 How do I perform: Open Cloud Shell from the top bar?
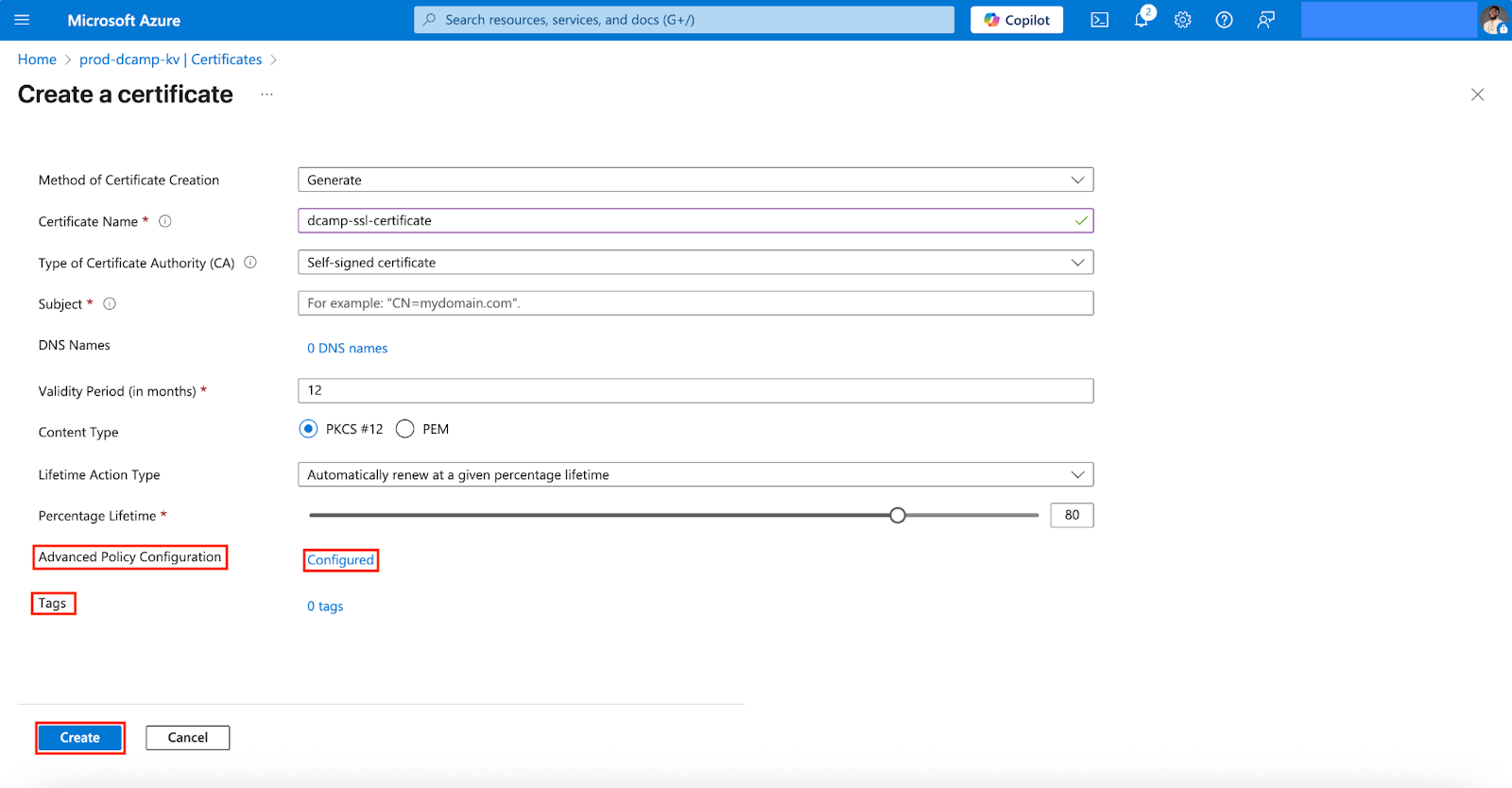[1099, 20]
